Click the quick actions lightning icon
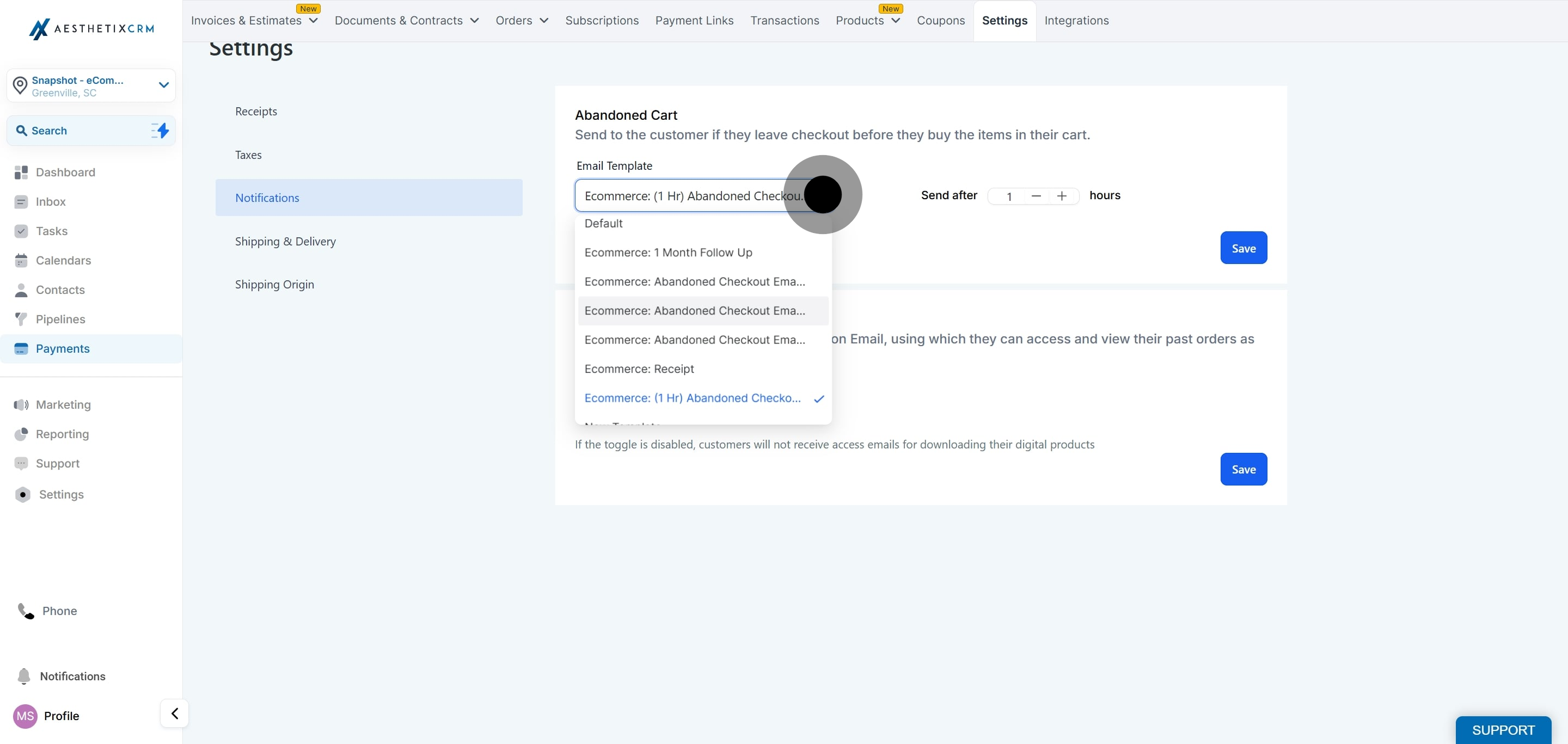The height and width of the screenshot is (744, 1568). point(160,130)
